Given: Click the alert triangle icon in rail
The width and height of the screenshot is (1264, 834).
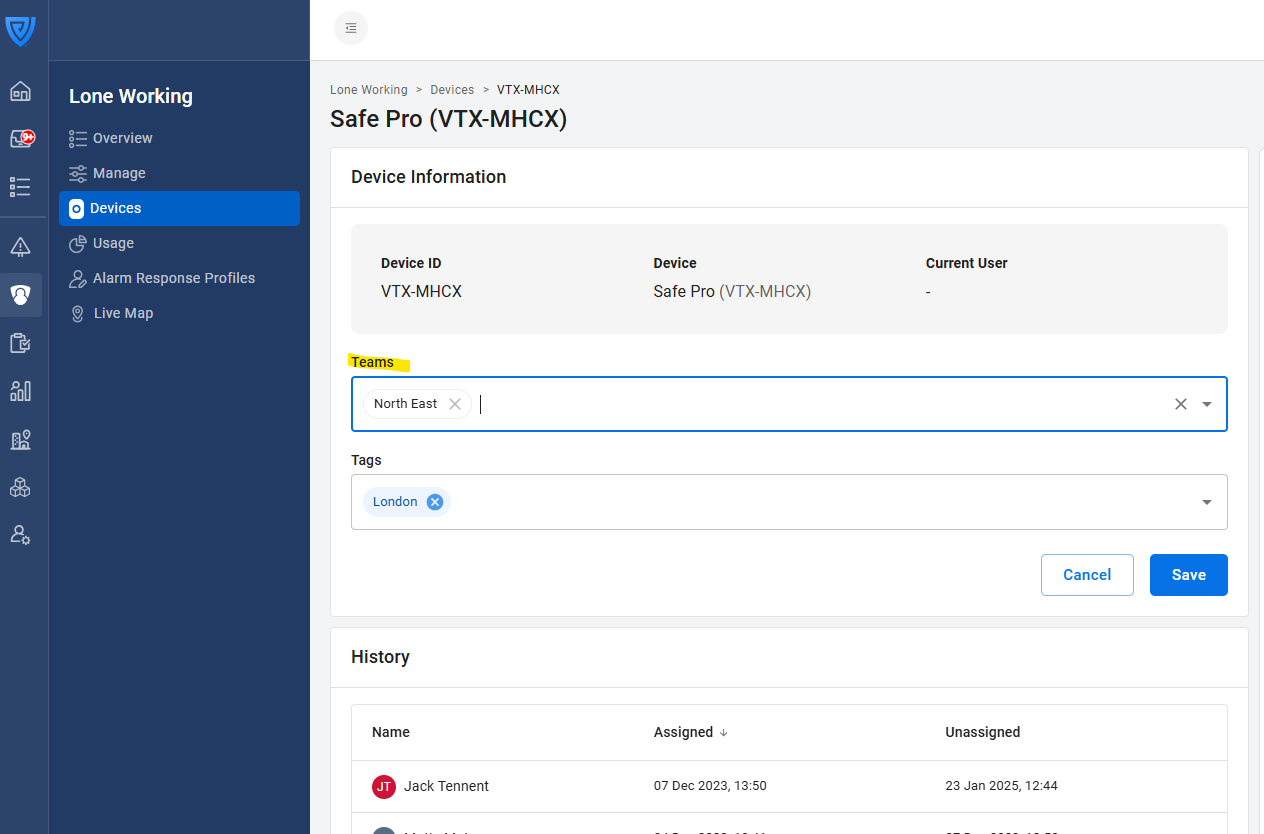Looking at the screenshot, I should pos(20,247).
